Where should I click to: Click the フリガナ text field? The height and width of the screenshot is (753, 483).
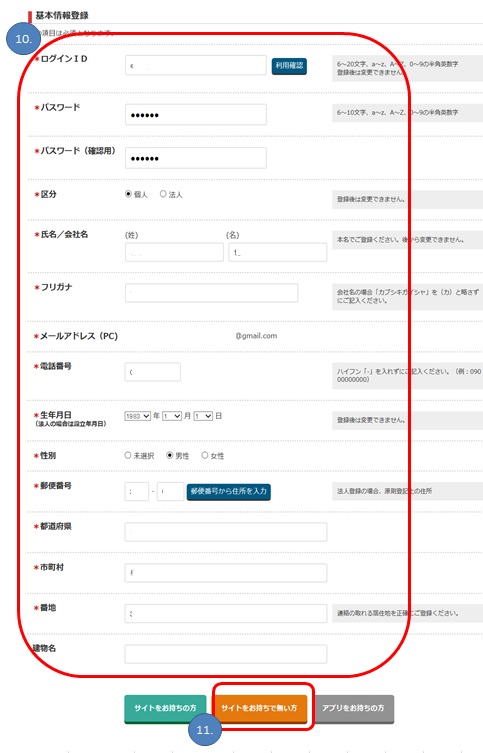(212, 293)
